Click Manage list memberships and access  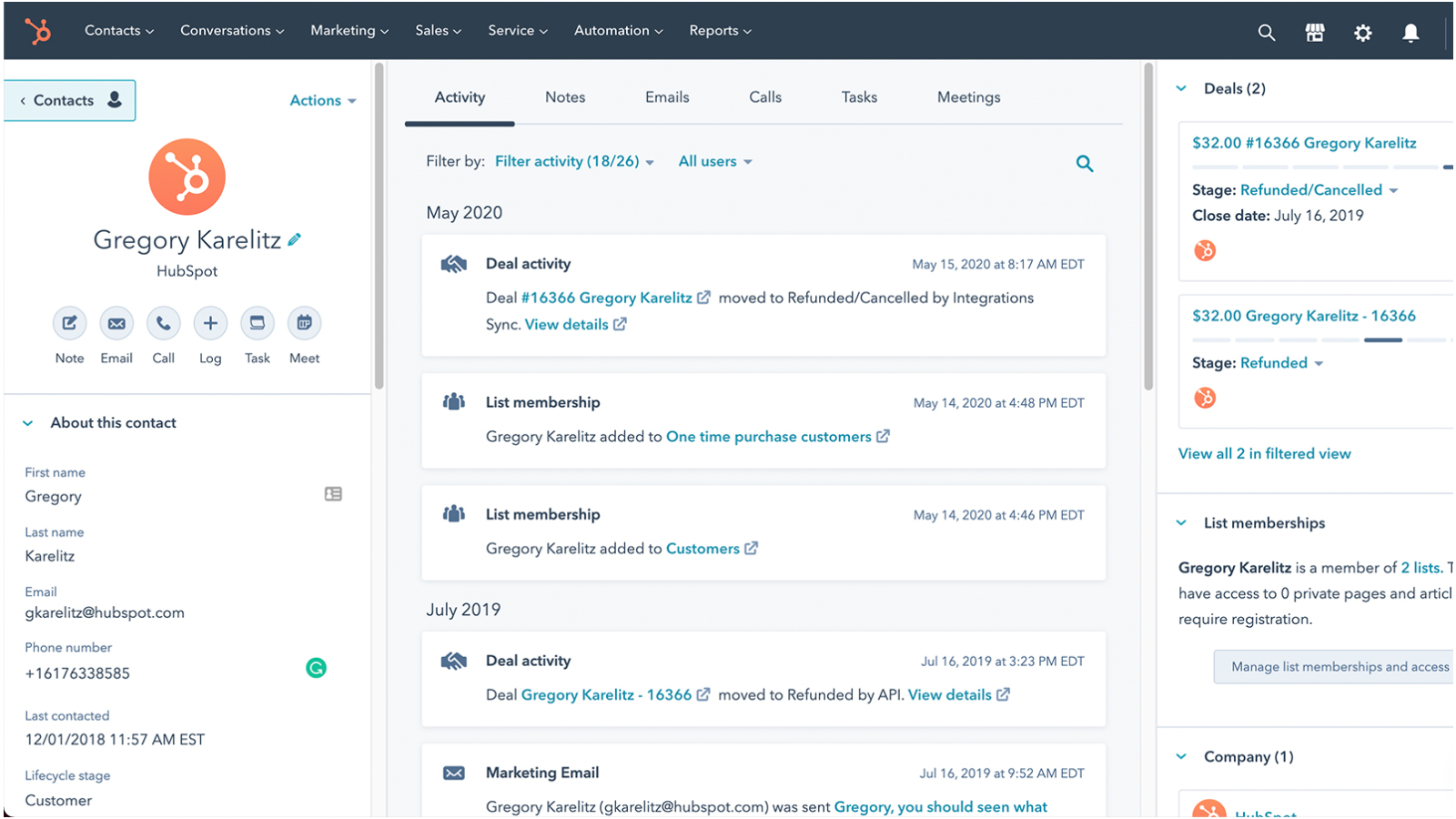tap(1339, 666)
